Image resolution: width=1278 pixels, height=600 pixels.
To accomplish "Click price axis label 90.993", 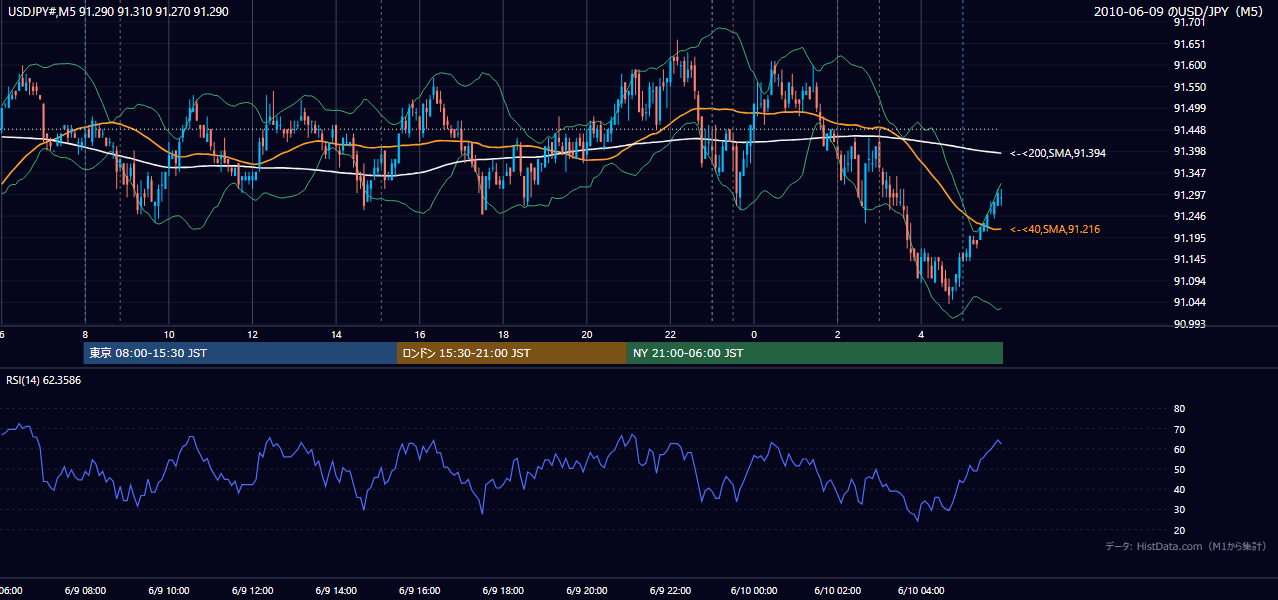I will (x=1189, y=324).
